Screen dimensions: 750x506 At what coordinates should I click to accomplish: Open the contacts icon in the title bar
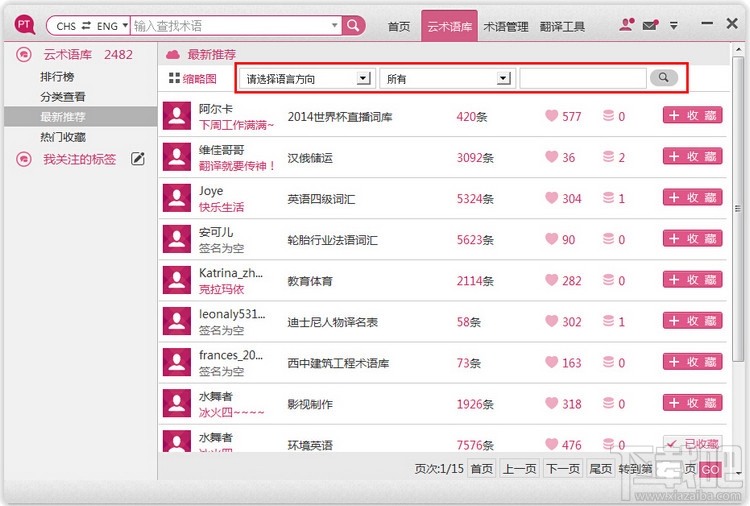tap(627, 25)
